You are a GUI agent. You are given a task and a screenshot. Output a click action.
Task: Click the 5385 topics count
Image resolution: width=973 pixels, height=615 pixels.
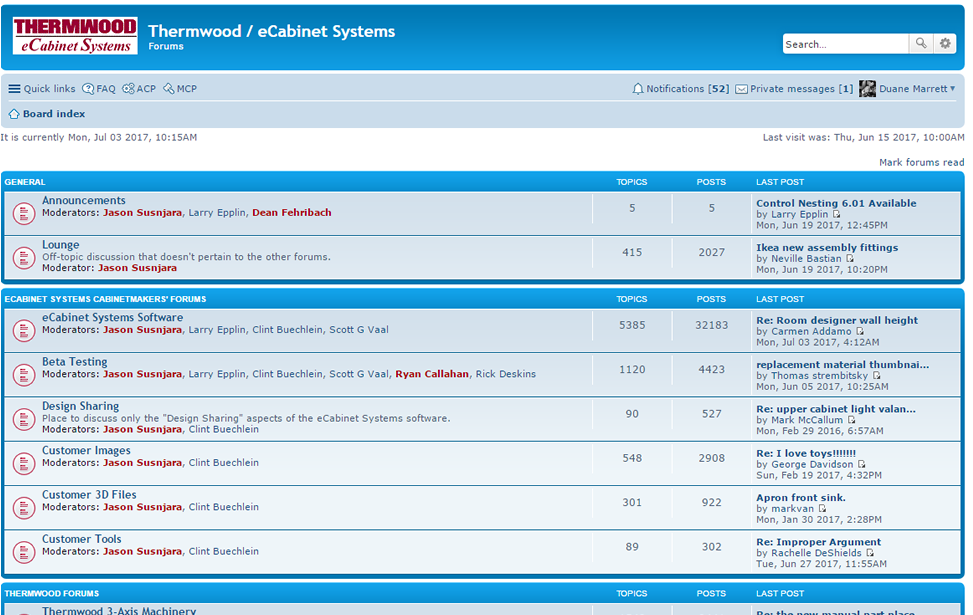point(632,325)
